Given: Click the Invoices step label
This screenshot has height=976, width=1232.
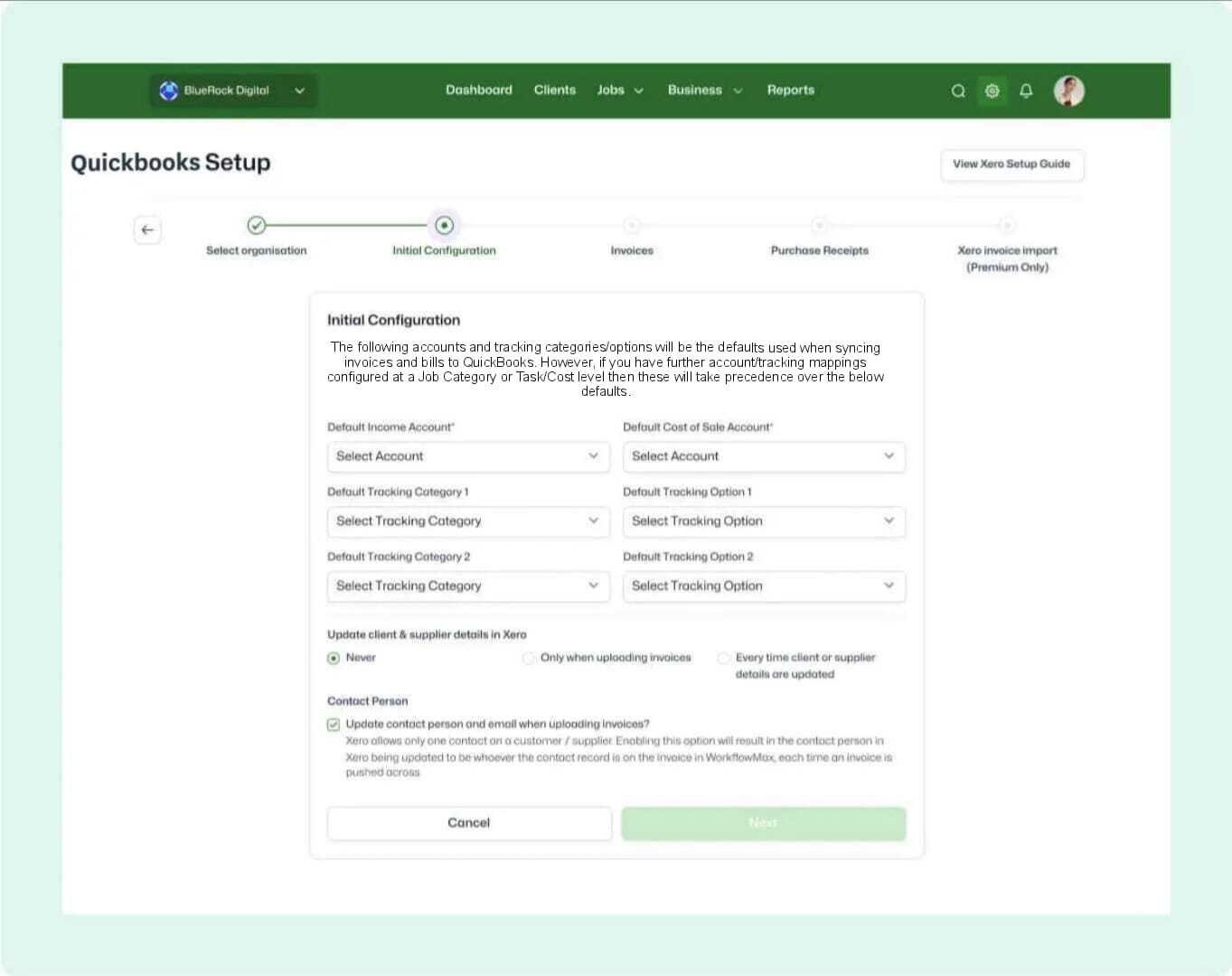Looking at the screenshot, I should pos(632,251).
